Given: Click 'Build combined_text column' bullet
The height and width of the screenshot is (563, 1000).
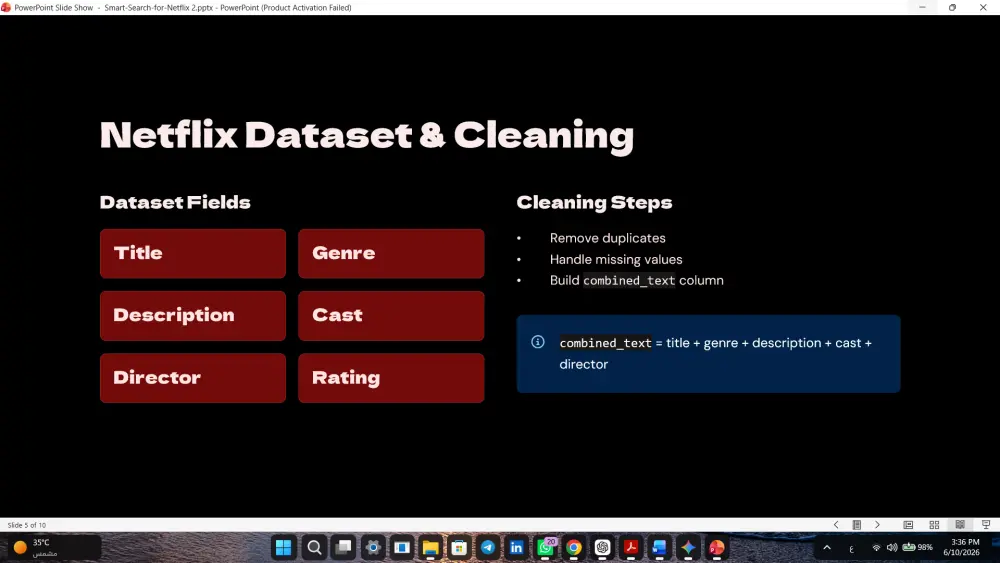Looking at the screenshot, I should [636, 281].
